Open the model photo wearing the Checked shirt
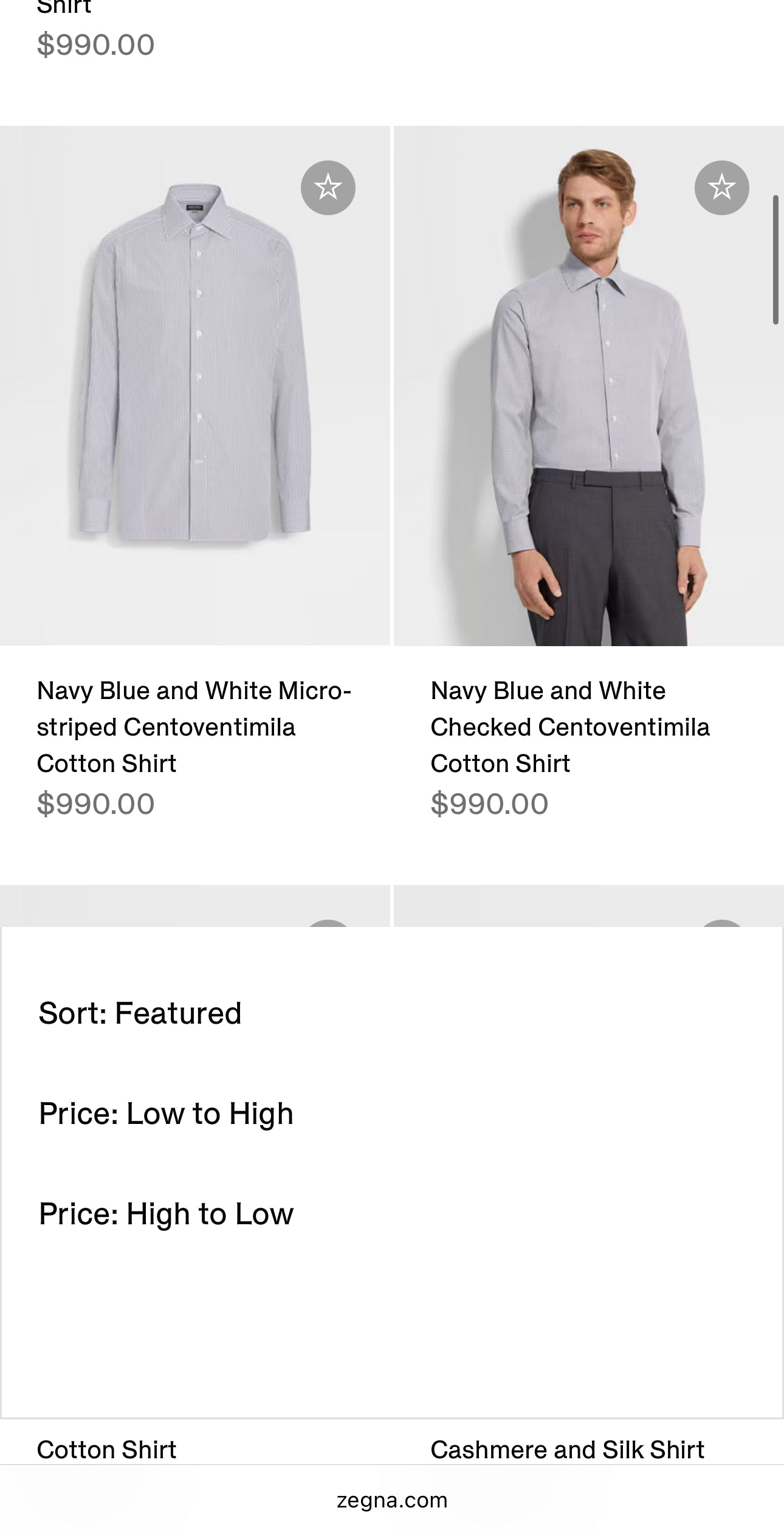784x1533 pixels. (x=588, y=385)
